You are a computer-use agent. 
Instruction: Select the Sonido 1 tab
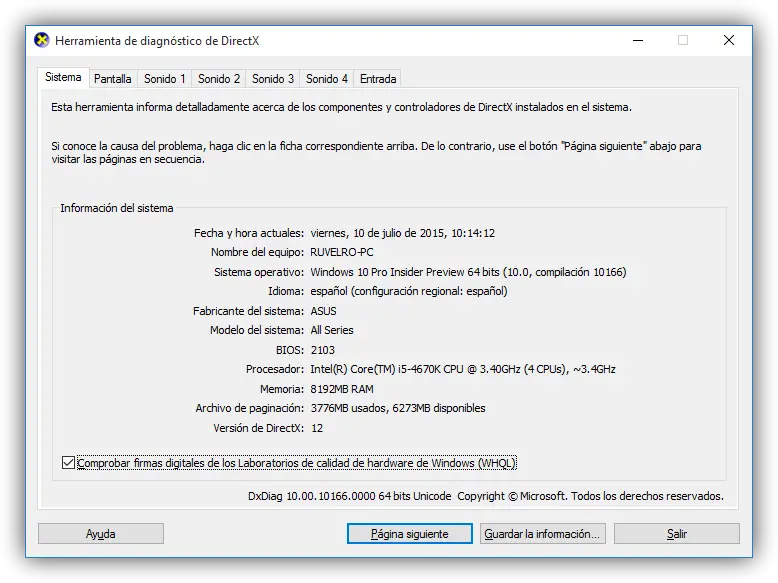(x=165, y=79)
